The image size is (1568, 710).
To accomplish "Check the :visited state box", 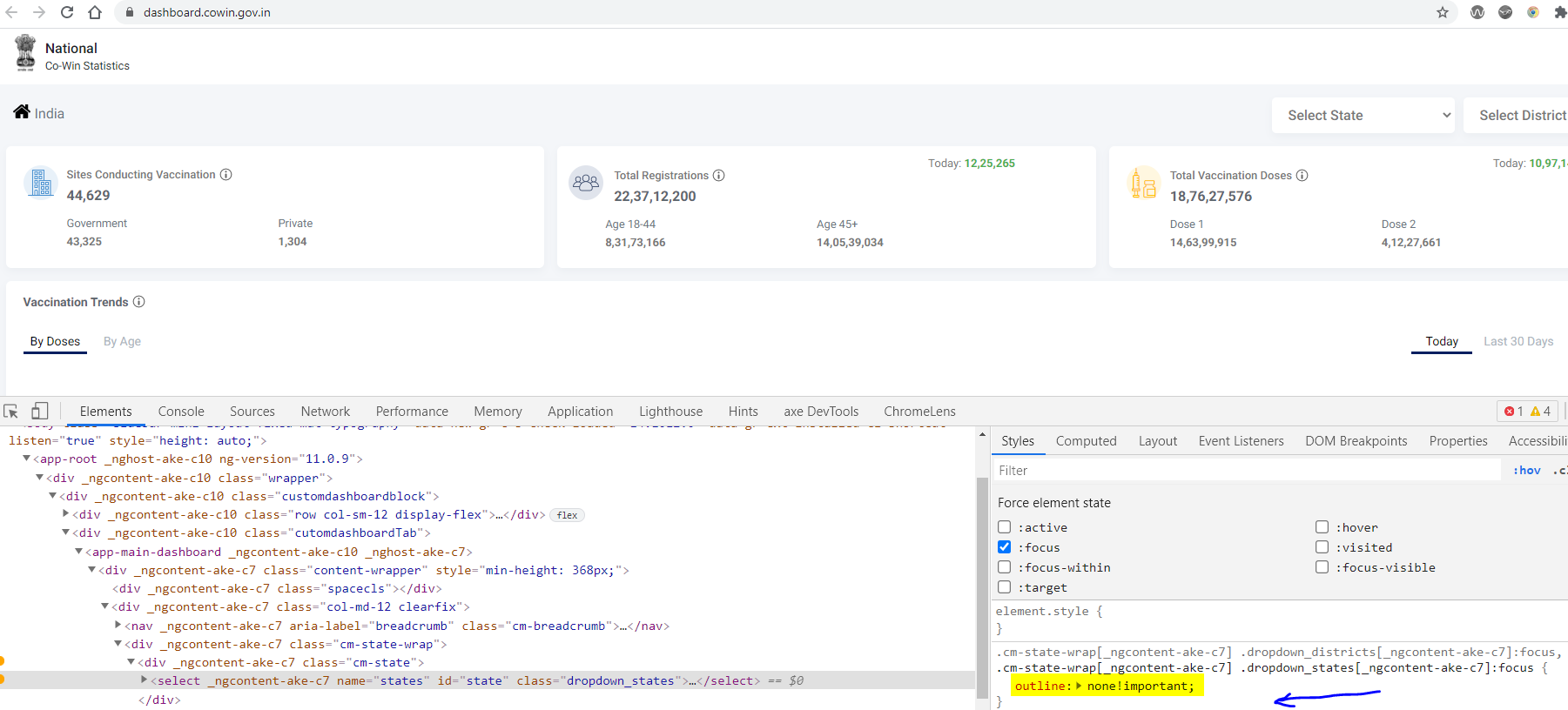I will [x=1322, y=547].
